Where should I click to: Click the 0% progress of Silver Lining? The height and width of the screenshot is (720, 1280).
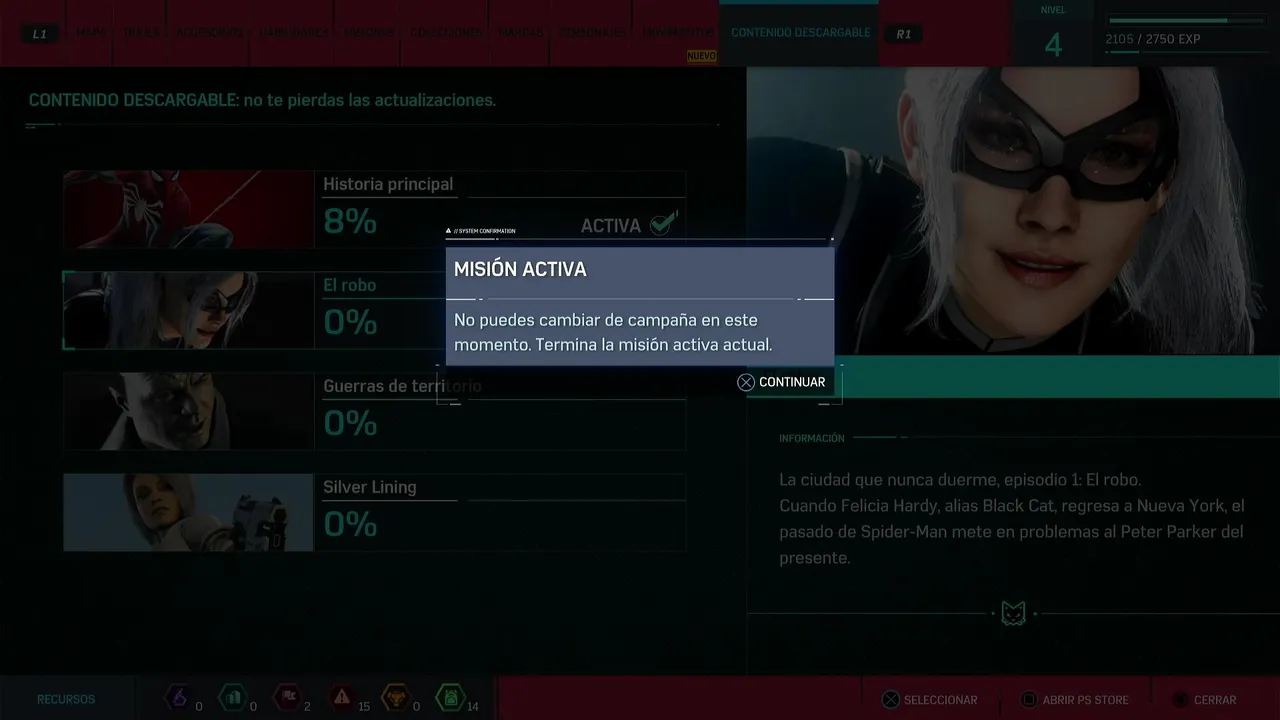pos(350,524)
